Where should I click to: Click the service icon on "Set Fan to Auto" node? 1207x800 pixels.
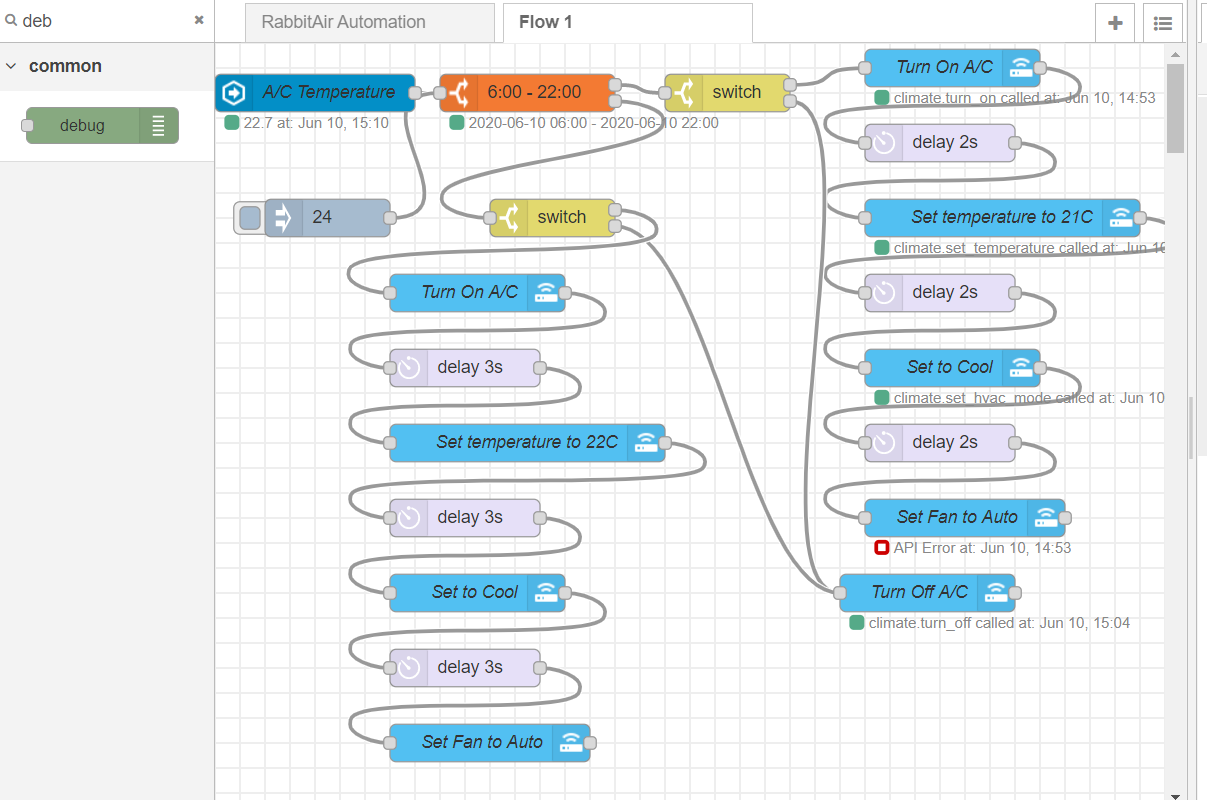[x=1047, y=517]
